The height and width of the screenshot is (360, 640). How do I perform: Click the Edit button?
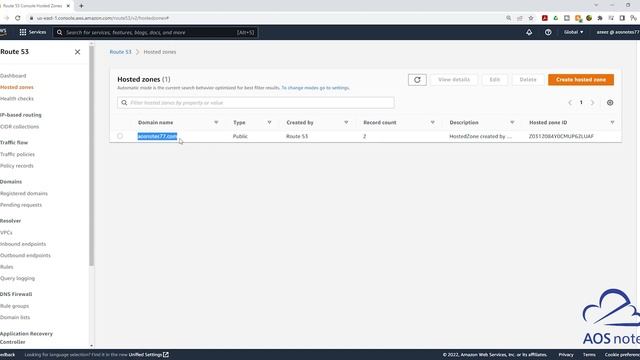tap(495, 80)
